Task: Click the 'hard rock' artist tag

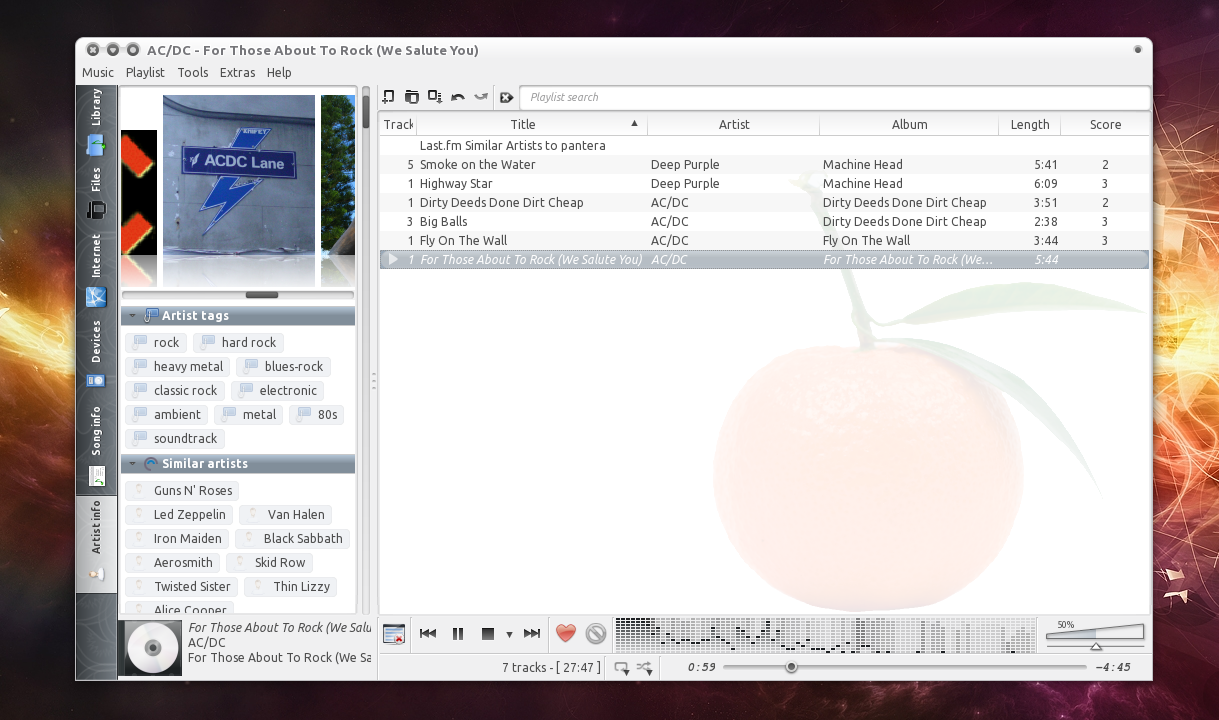Action: (238, 343)
